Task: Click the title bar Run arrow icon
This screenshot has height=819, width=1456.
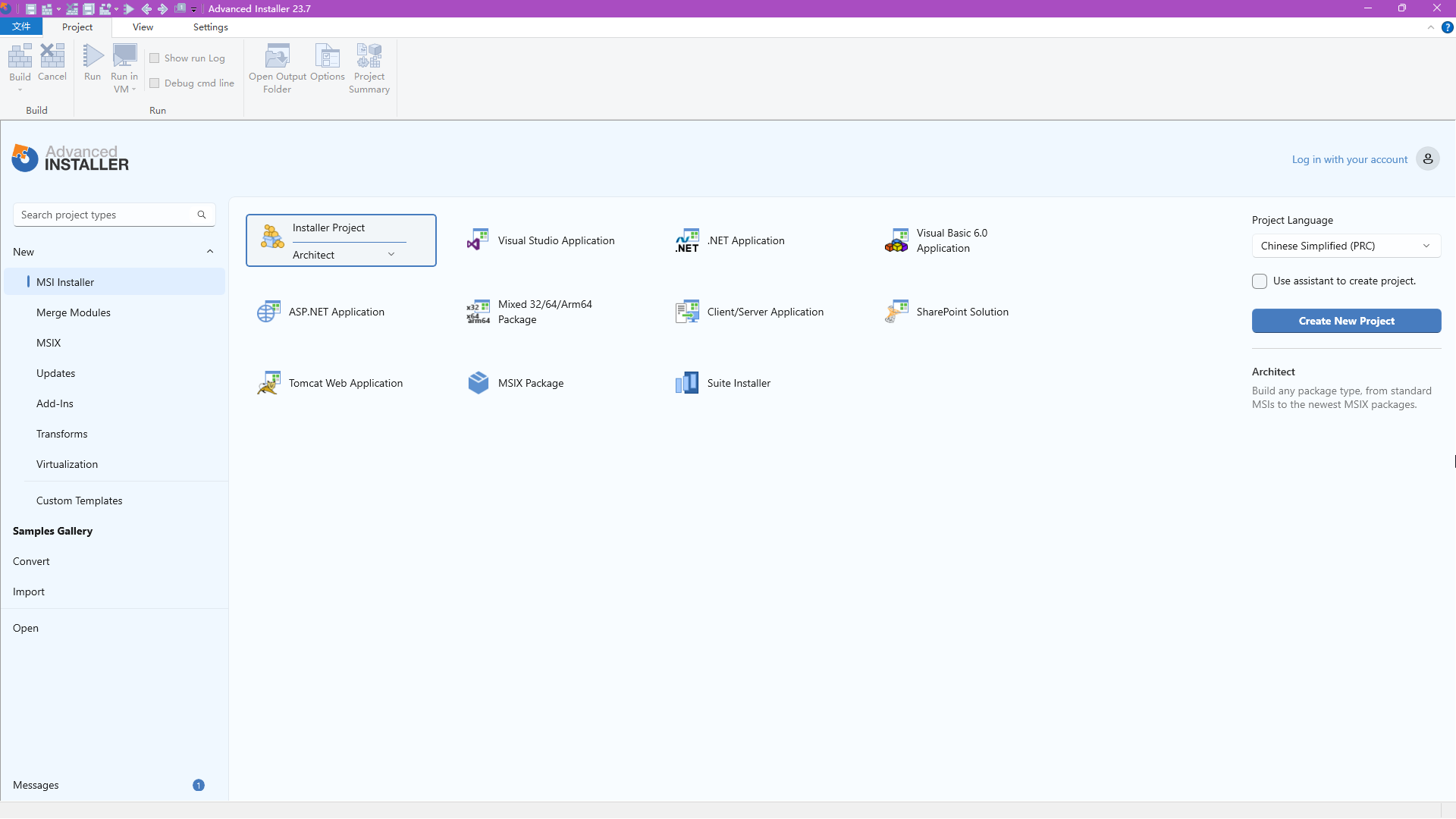Action: 129,9
